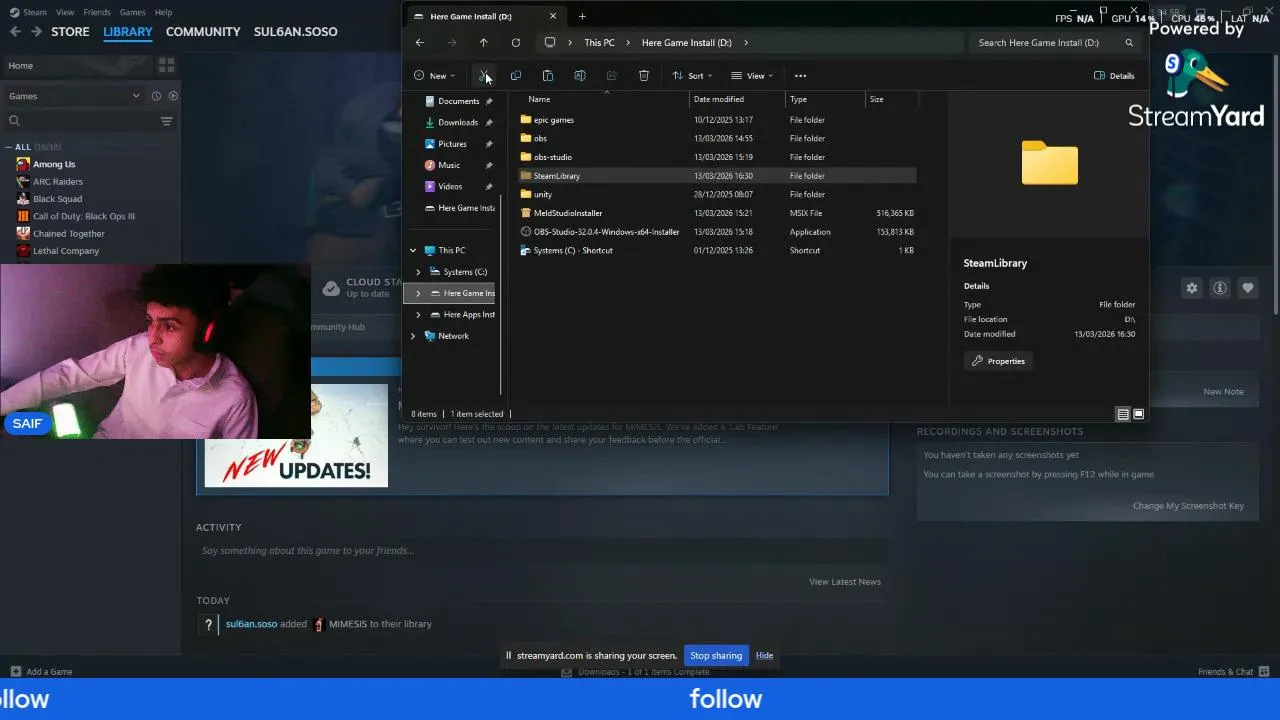Expand the Here Apps Install drive node
1280x720 pixels.
pyautogui.click(x=418, y=315)
